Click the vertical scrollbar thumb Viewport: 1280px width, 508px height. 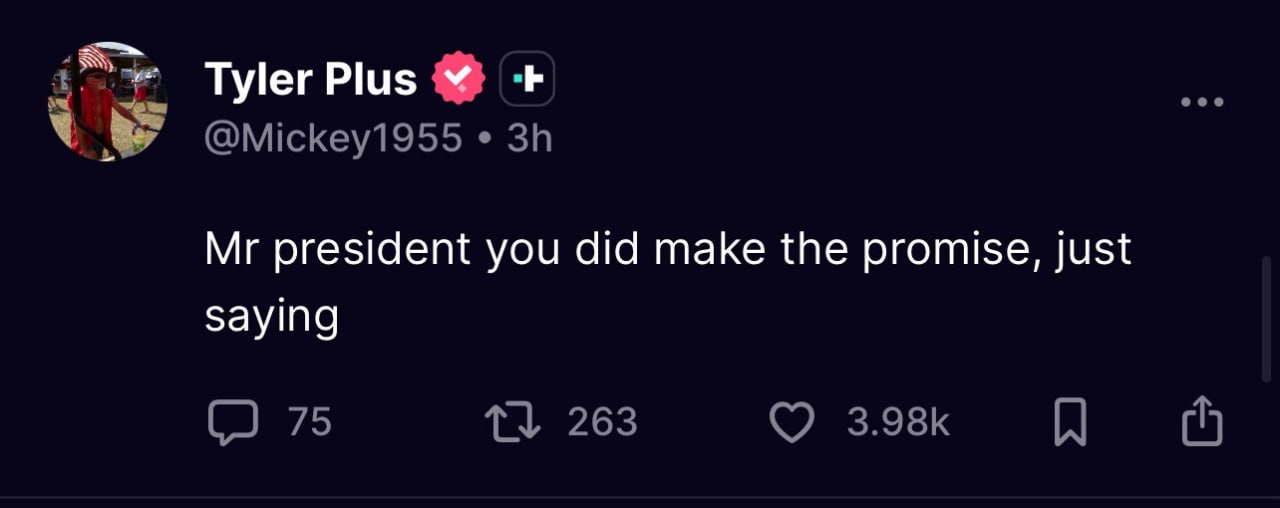(x=1268, y=319)
